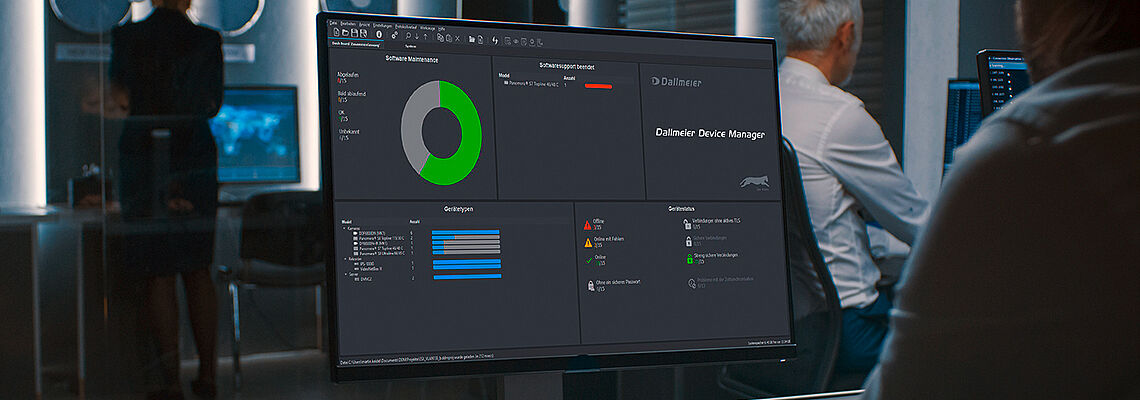
Task: Click the connection link toolbar icon
Action: point(395,36)
